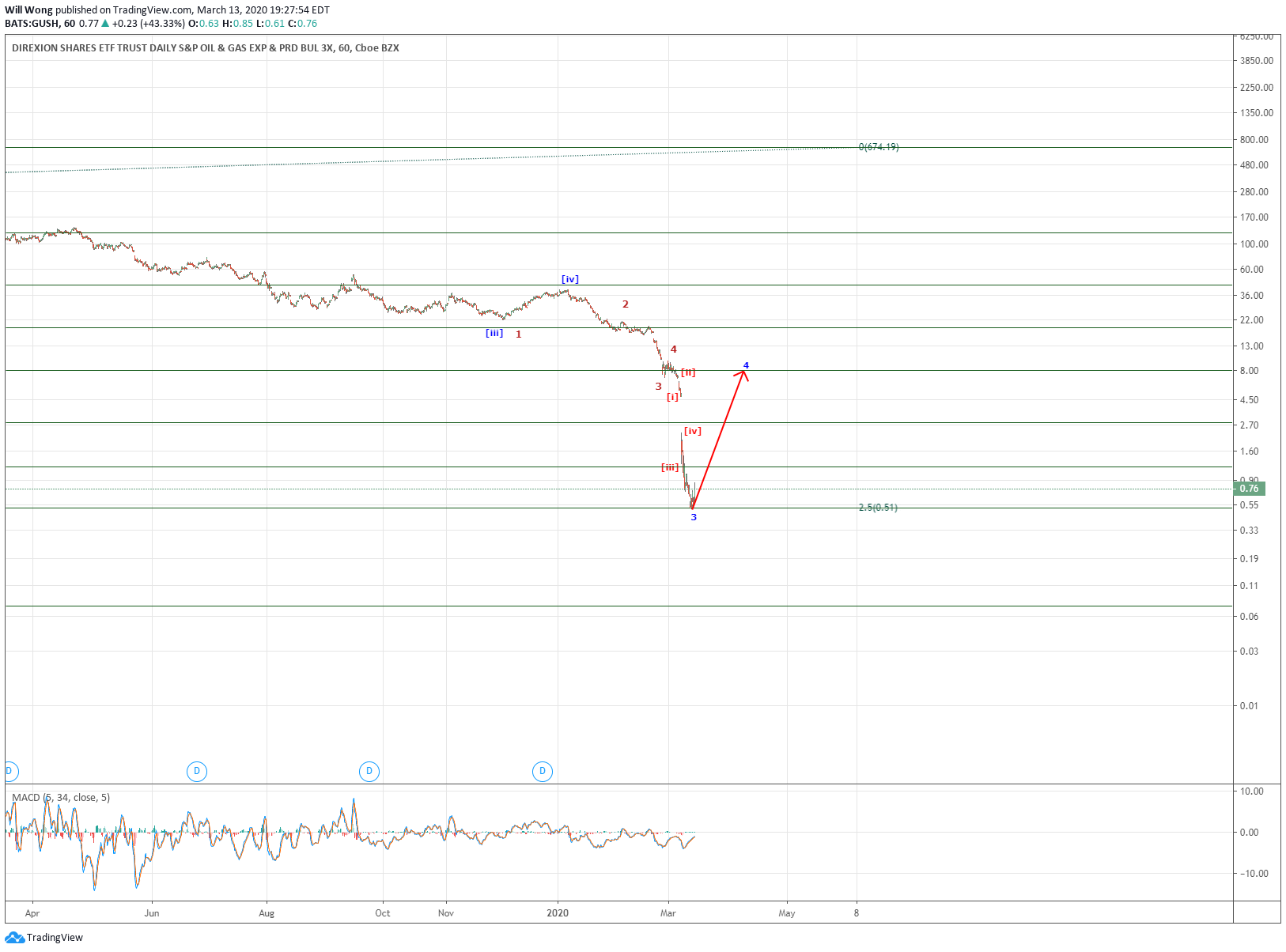Select the red [i] wave label
Image resolution: width=1286 pixels, height=952 pixels.
(x=673, y=397)
